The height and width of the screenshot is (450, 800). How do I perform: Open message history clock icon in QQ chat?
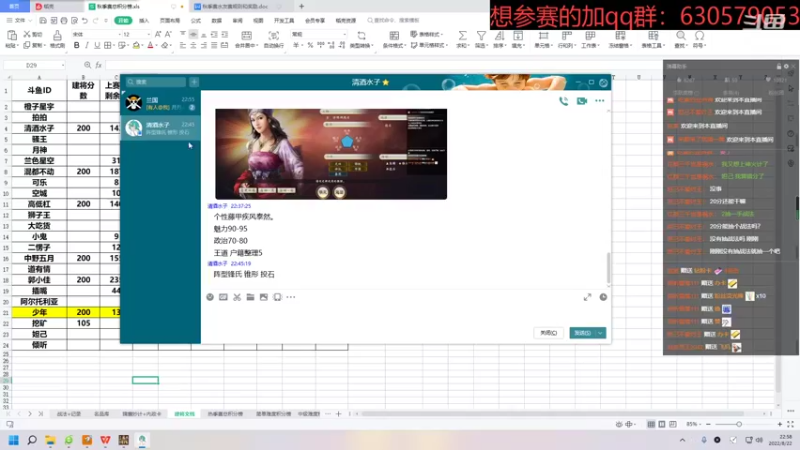tap(603, 297)
